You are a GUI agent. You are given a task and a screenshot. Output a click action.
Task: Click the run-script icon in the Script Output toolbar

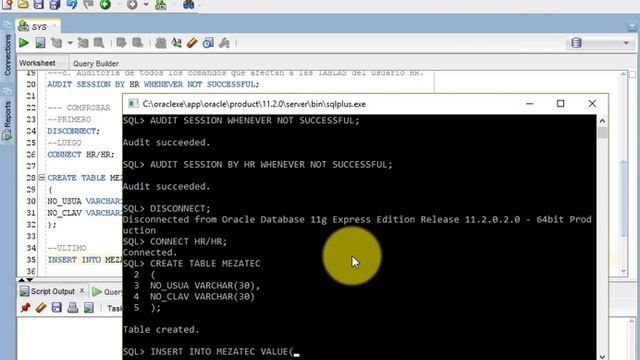click(x=89, y=307)
